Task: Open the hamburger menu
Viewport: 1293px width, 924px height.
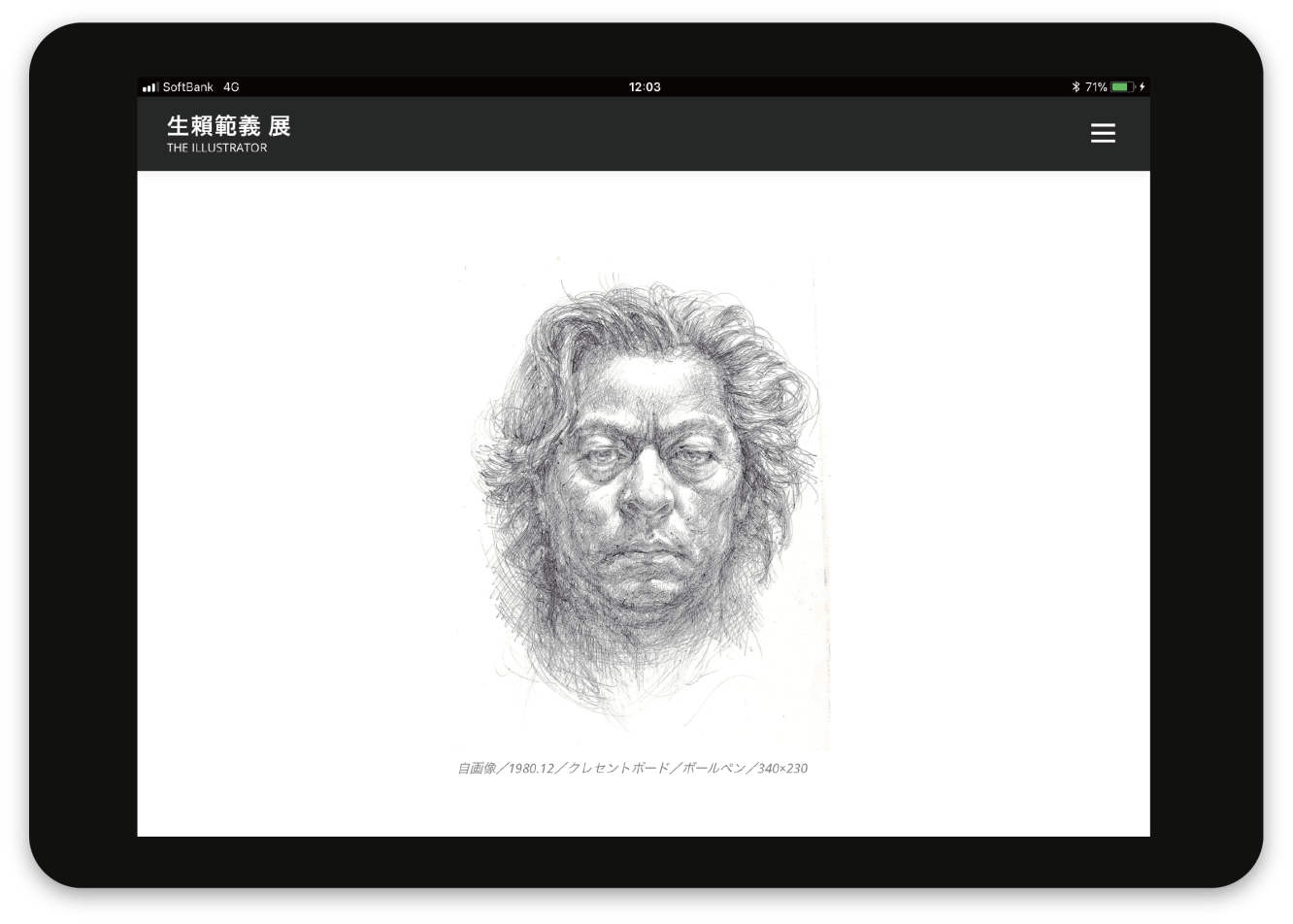Action: (1103, 133)
